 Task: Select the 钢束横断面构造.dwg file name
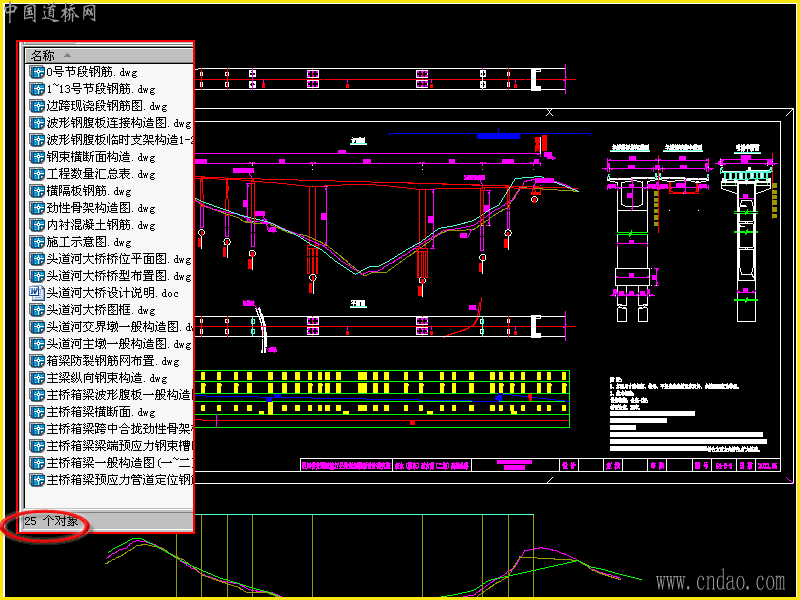[101, 157]
